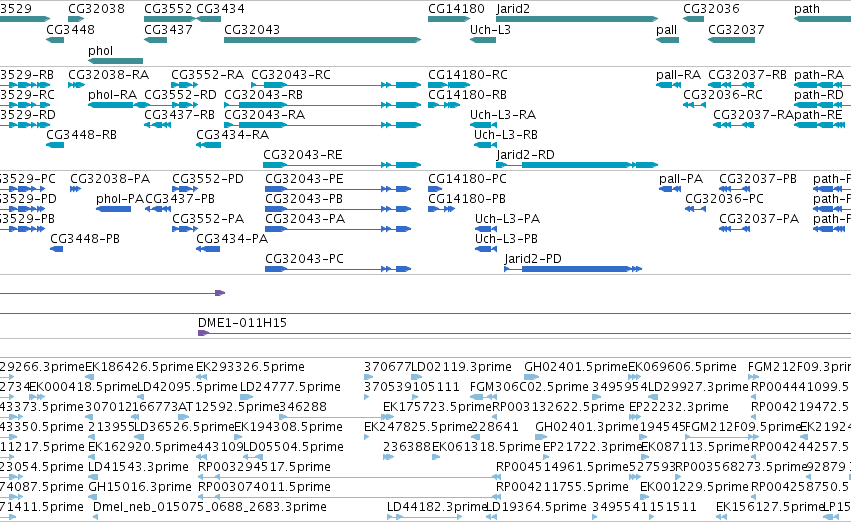
Task: Open transcript Jarid2-RD
Action: point(525,155)
